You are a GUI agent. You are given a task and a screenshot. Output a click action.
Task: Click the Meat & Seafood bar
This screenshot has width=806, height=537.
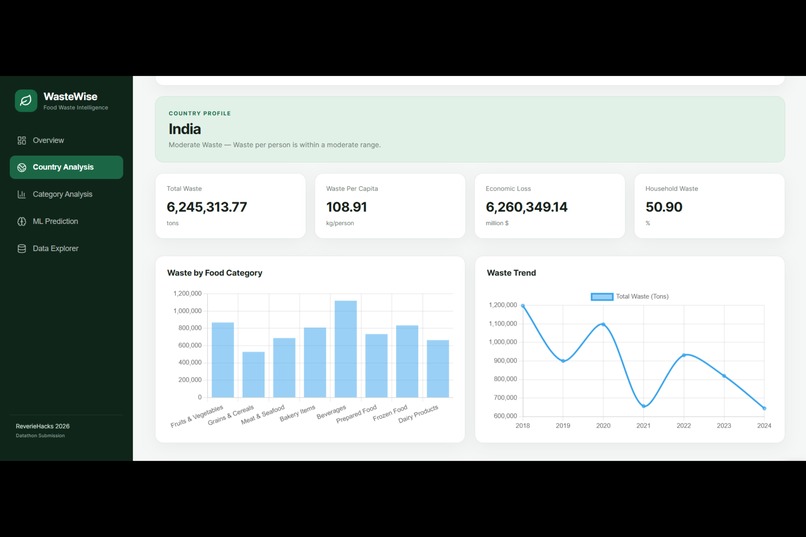click(x=284, y=367)
